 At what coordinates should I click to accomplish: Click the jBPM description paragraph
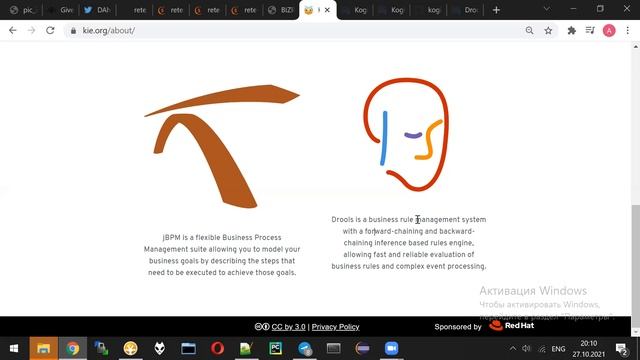222,255
